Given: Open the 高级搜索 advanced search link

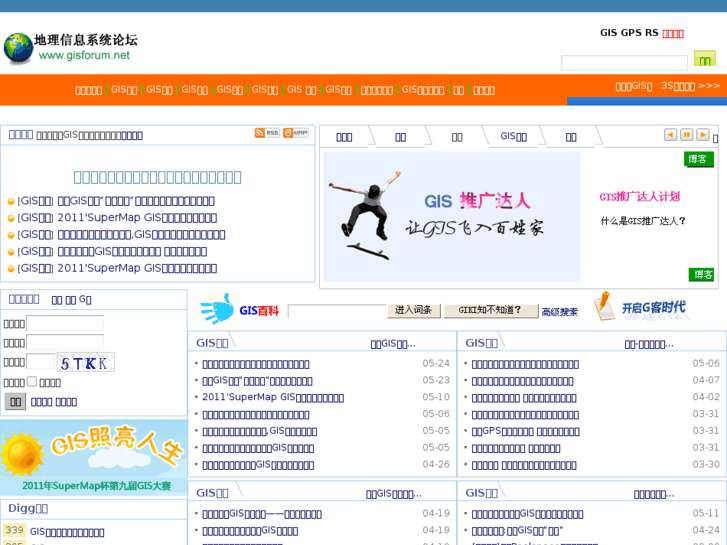Looking at the screenshot, I should coord(559,312).
